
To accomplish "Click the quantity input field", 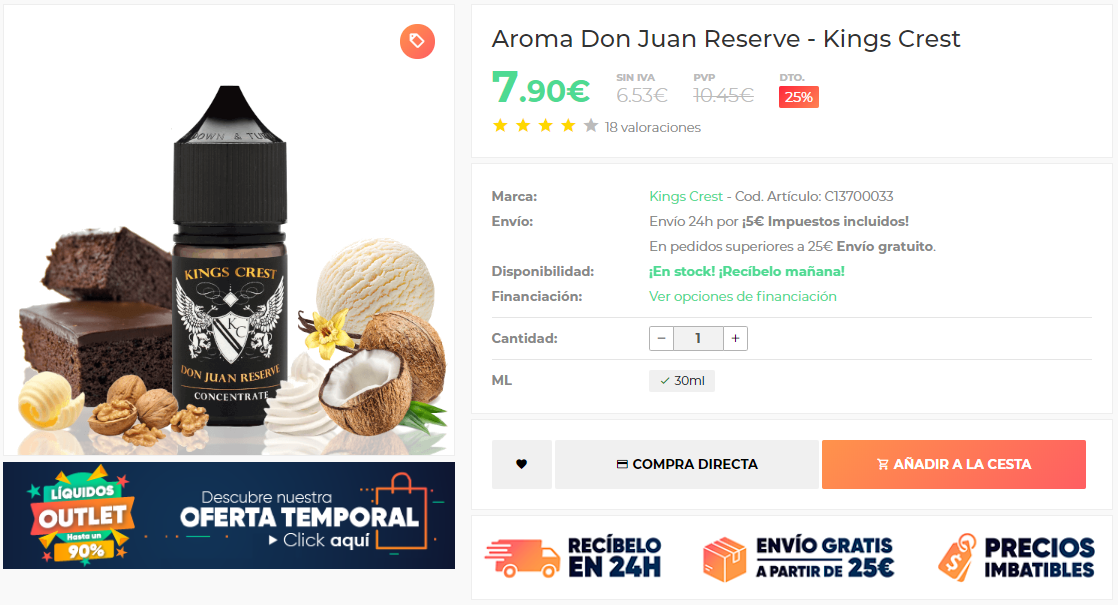I will (698, 338).
